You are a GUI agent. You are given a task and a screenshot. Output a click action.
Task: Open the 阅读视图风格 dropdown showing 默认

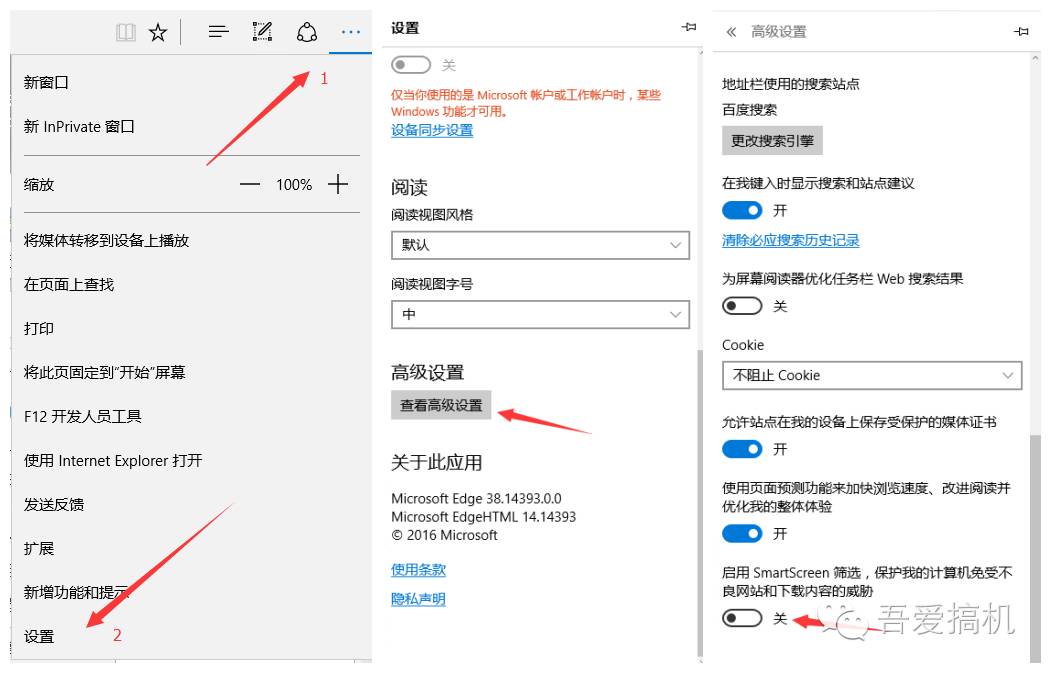click(540, 244)
